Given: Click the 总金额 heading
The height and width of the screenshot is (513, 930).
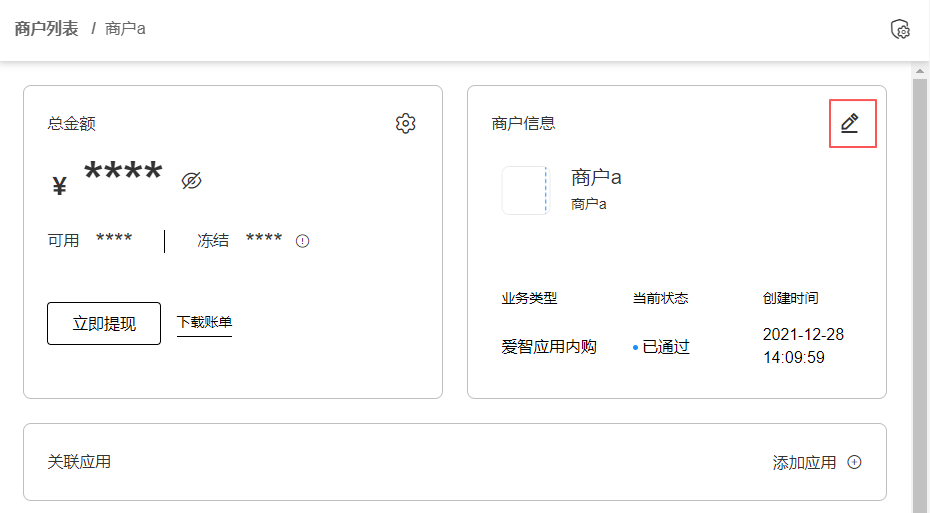Looking at the screenshot, I should click(x=71, y=123).
